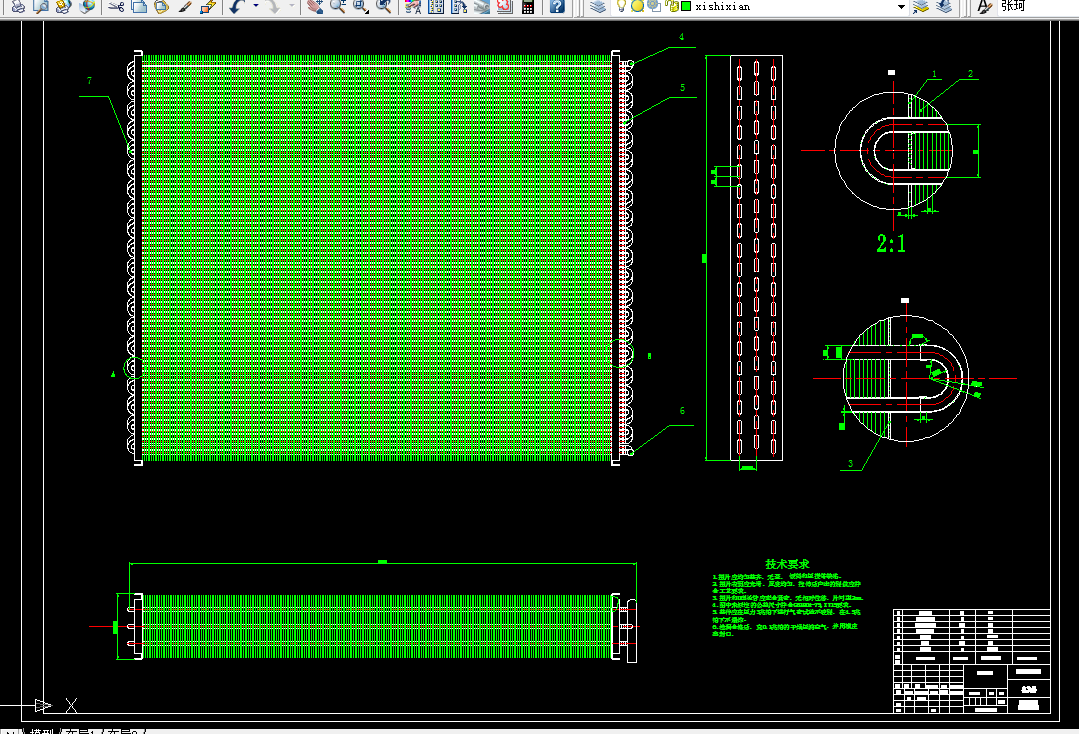Toggle viewport freeze icon for xishixian layer

[654, 6]
